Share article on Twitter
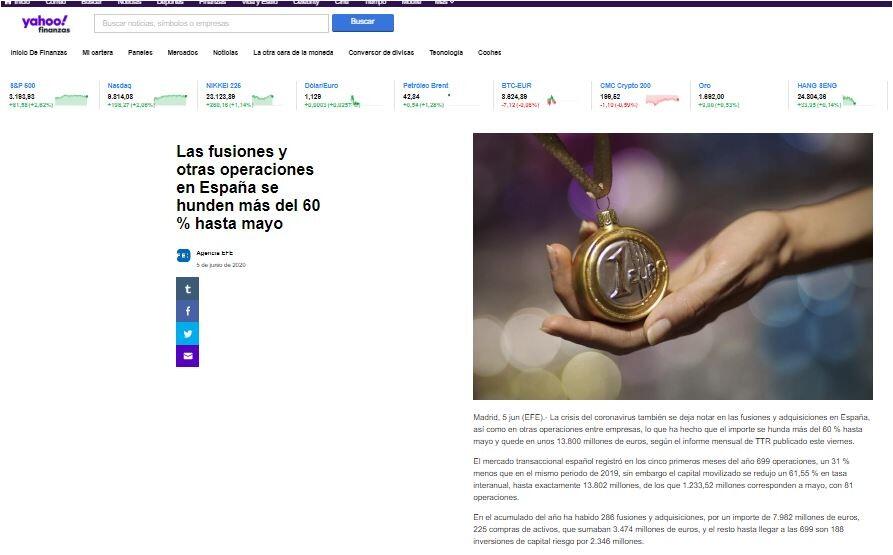The image size is (893, 555). [187, 334]
